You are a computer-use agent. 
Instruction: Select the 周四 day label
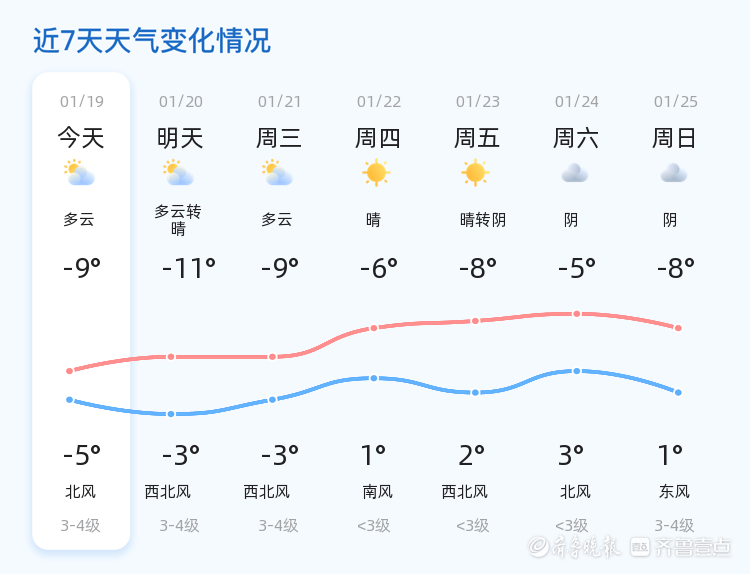tap(378, 137)
